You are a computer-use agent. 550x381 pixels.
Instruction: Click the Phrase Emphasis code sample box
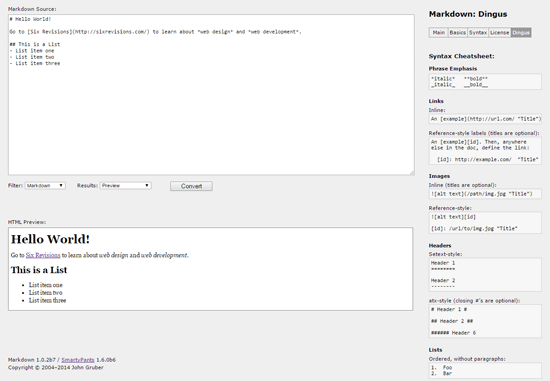tap(485, 82)
